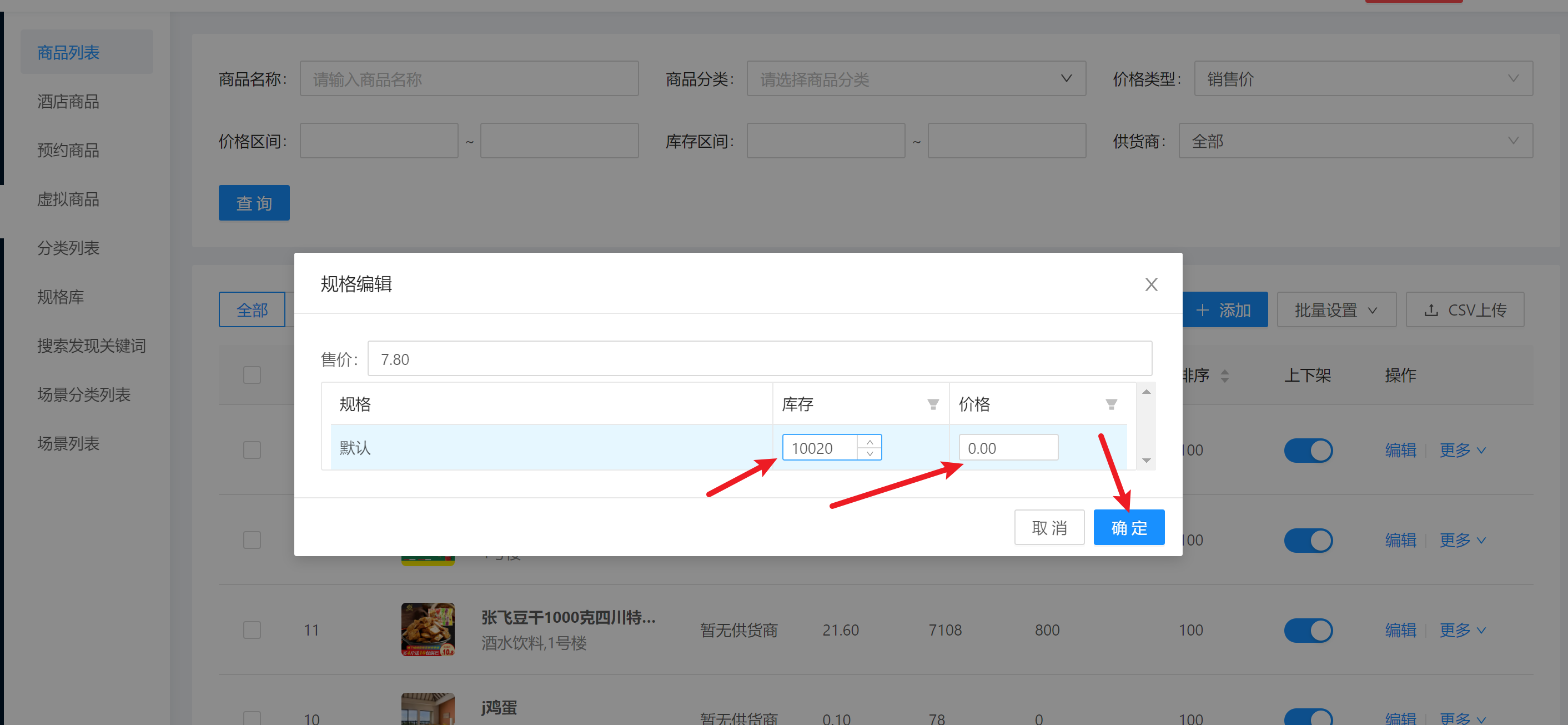Expand the 批量设置 dropdown menu

point(1335,310)
